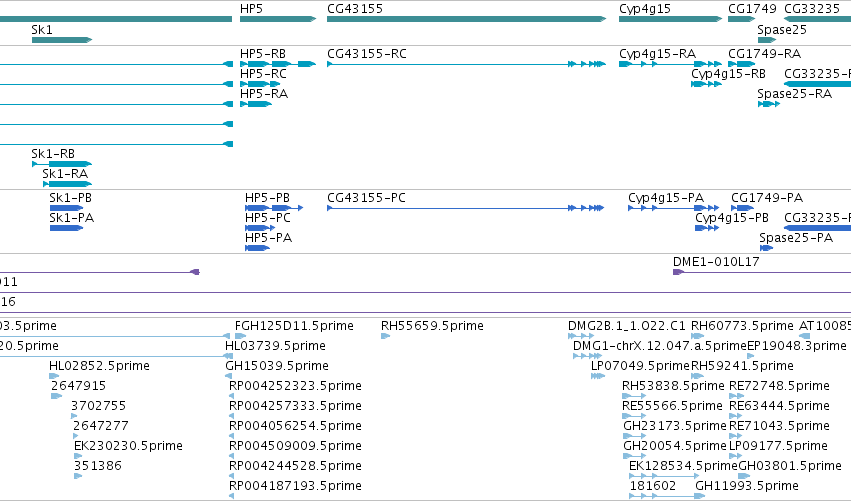Click the EK230230.5prime EST label
This screenshot has width=851, height=501.
(128, 446)
